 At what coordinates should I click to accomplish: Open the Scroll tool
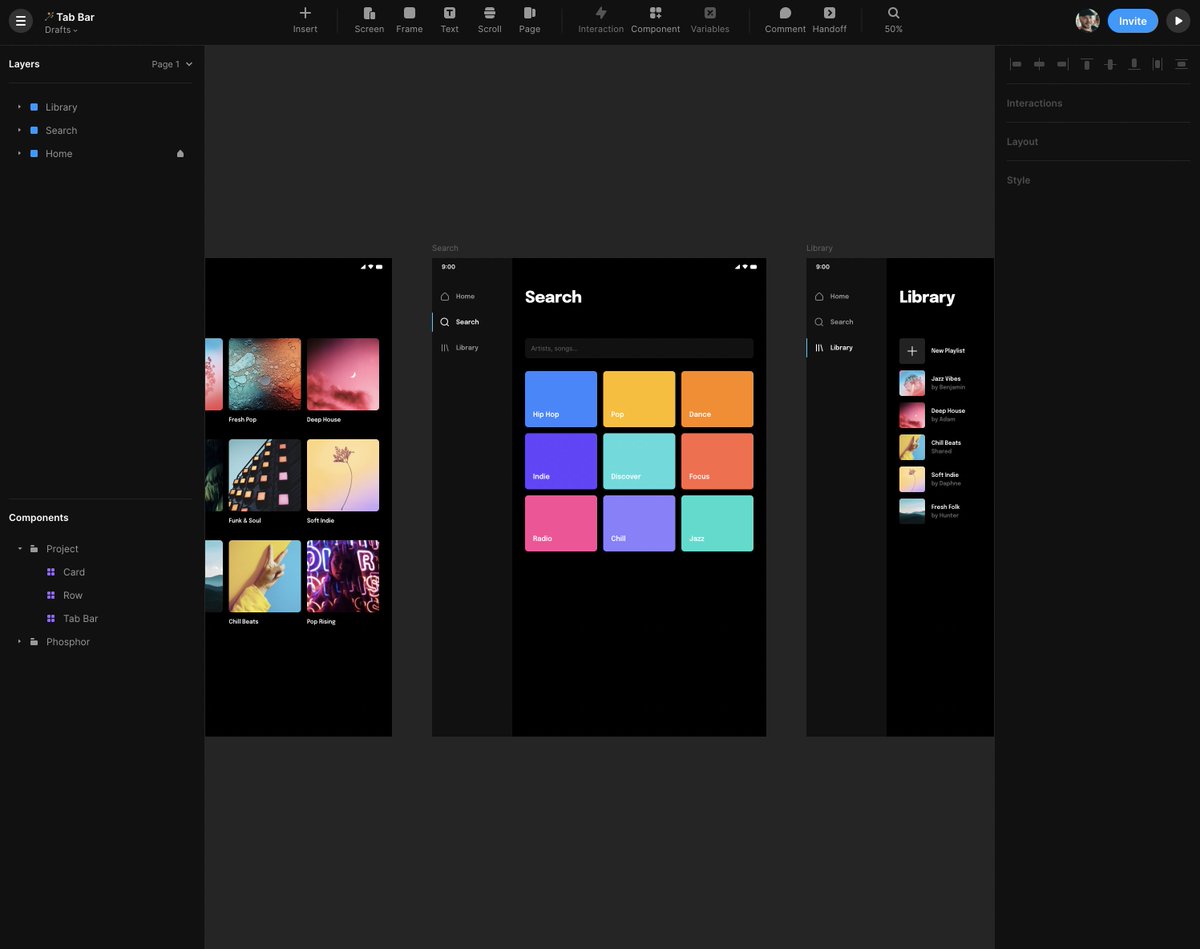[x=489, y=20]
